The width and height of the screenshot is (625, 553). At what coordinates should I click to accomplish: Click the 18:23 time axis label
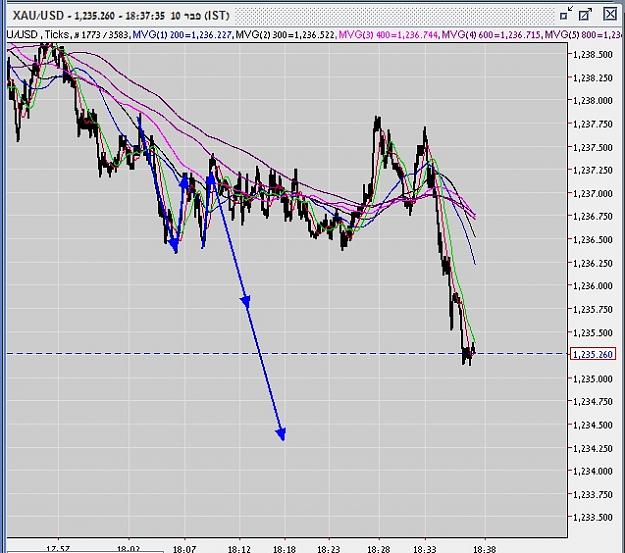(x=329, y=549)
